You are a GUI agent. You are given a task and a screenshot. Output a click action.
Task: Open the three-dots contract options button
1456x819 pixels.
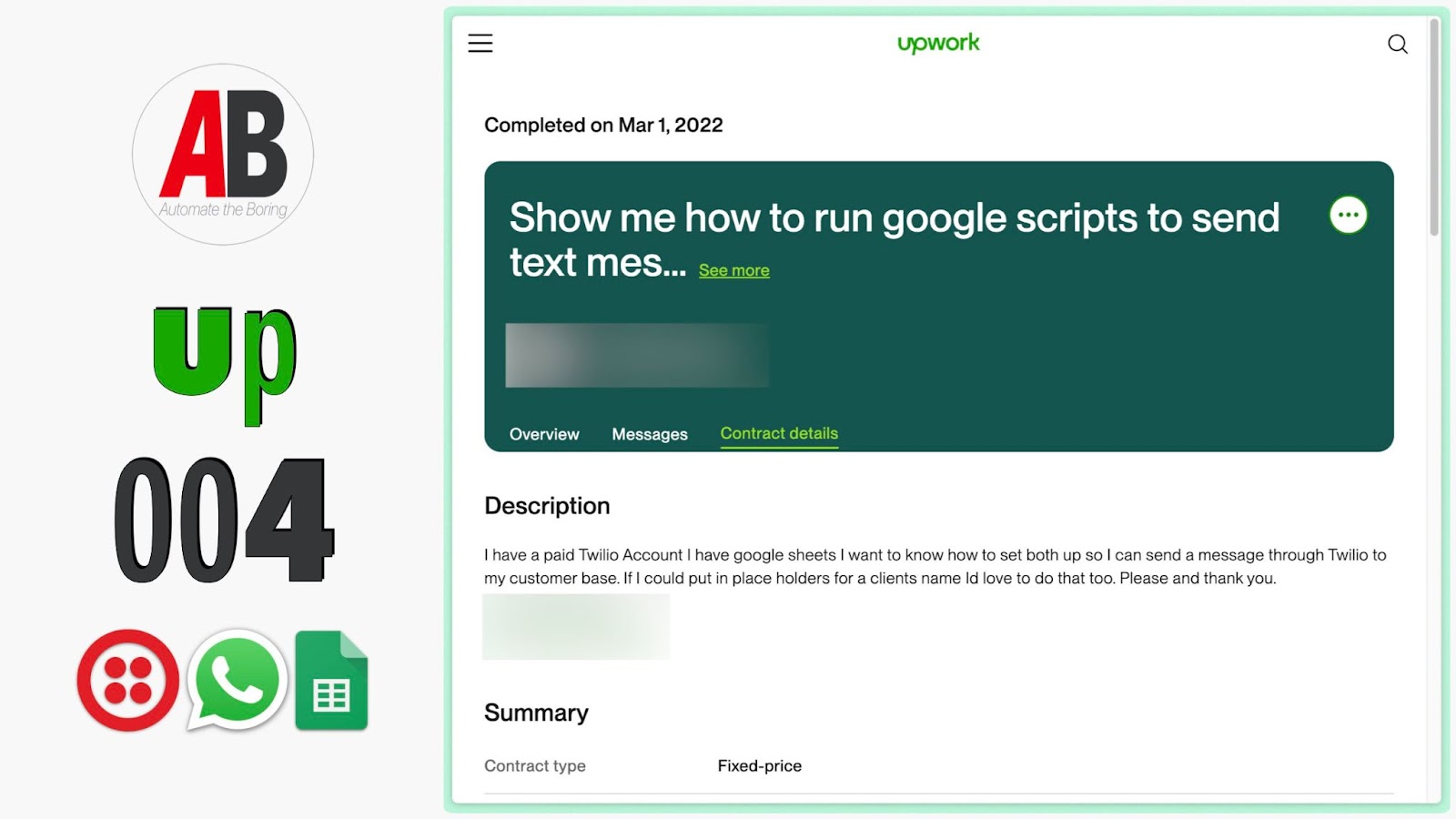[1348, 216]
